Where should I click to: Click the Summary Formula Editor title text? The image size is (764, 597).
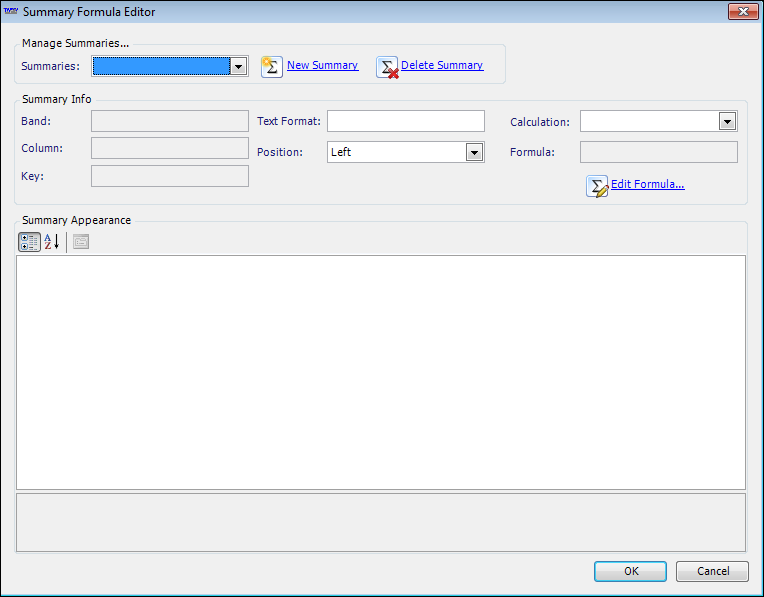click(89, 12)
